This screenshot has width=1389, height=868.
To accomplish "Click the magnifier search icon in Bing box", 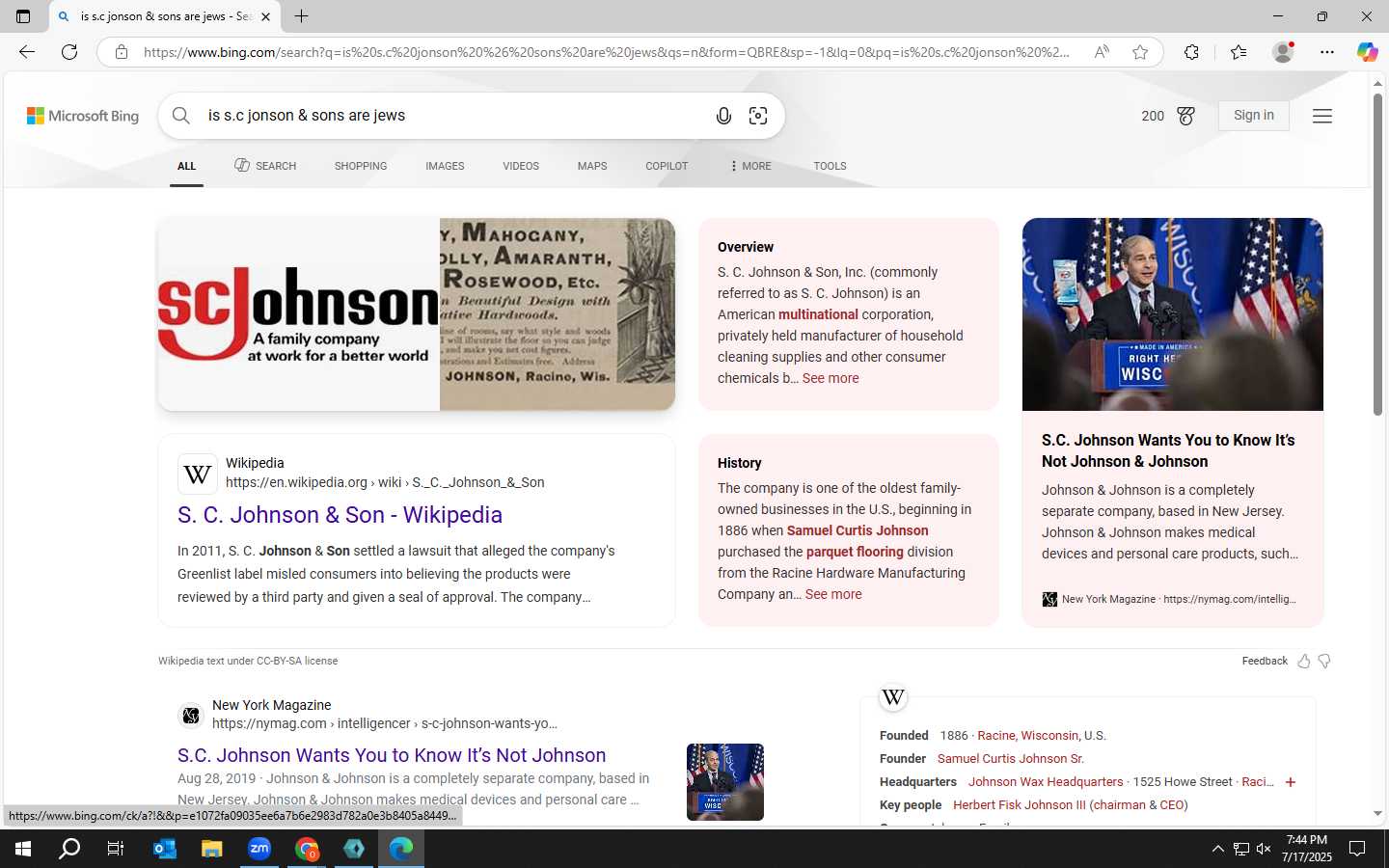I will pos(181,116).
